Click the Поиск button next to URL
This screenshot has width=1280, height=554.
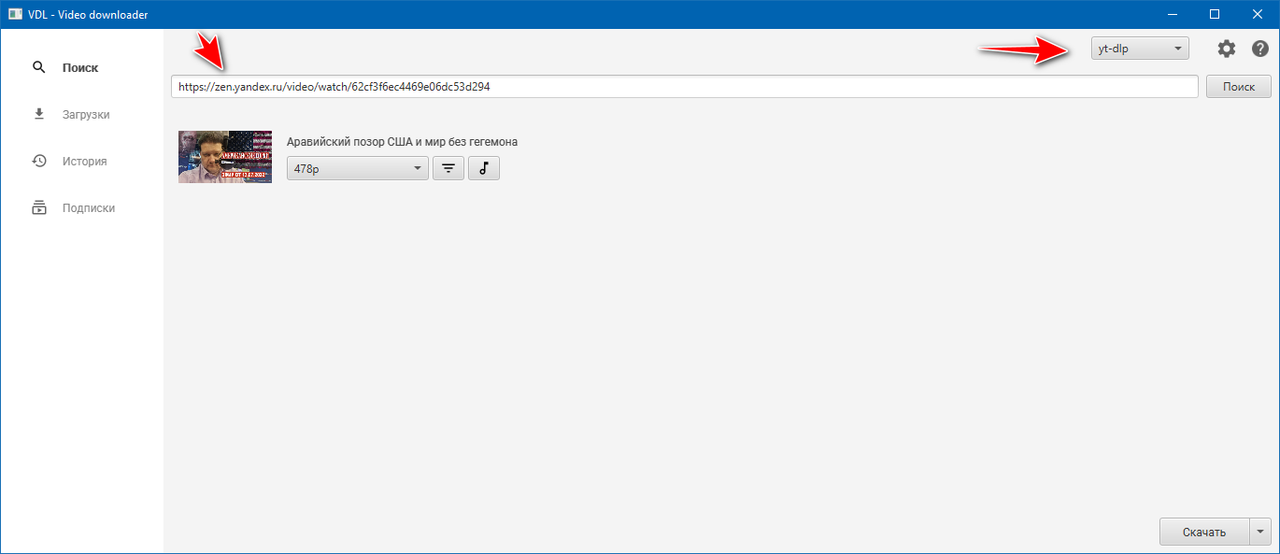pos(1238,87)
